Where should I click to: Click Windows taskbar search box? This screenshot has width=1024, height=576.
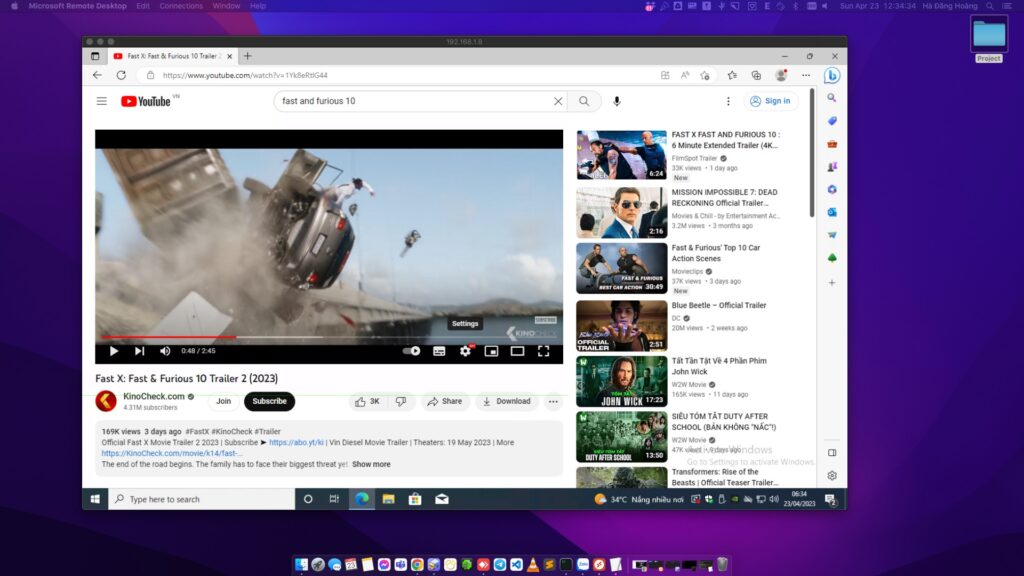202,499
